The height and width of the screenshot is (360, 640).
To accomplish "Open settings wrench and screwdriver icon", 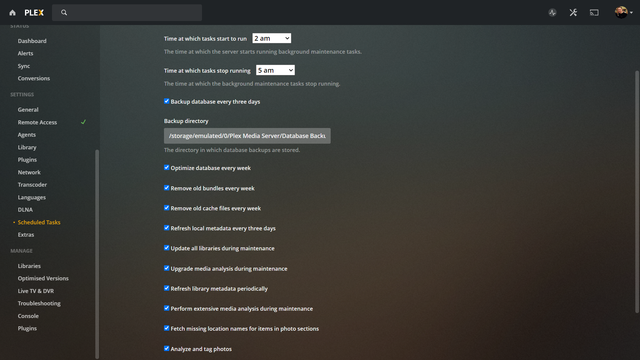I will pyautogui.click(x=573, y=13).
